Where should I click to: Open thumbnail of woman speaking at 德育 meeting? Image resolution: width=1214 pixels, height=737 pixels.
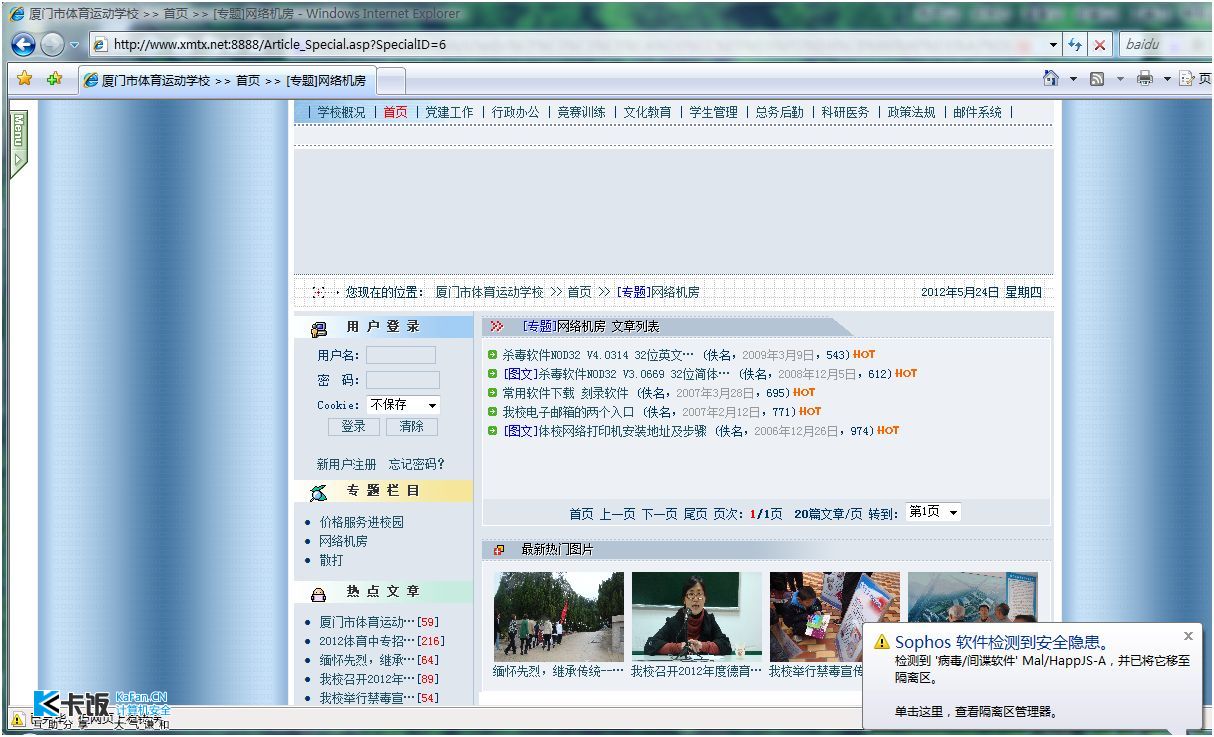click(x=697, y=616)
